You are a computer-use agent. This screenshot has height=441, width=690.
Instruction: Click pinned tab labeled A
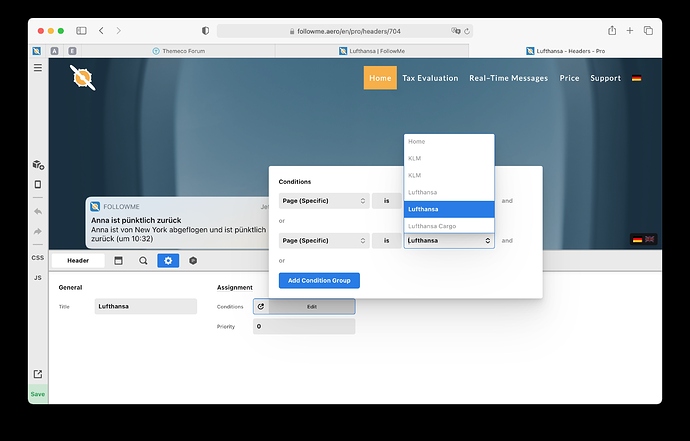pyautogui.click(x=55, y=51)
